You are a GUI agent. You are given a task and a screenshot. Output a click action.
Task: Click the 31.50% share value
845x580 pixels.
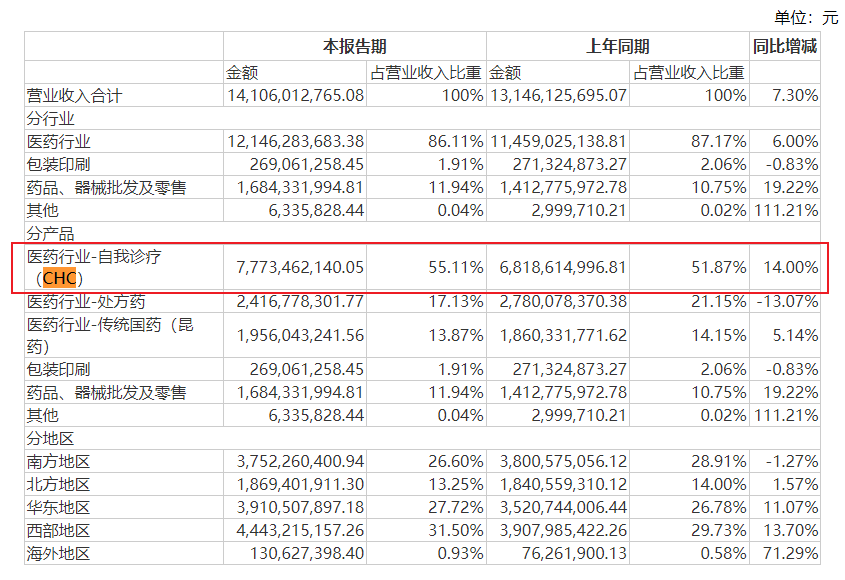456,530
